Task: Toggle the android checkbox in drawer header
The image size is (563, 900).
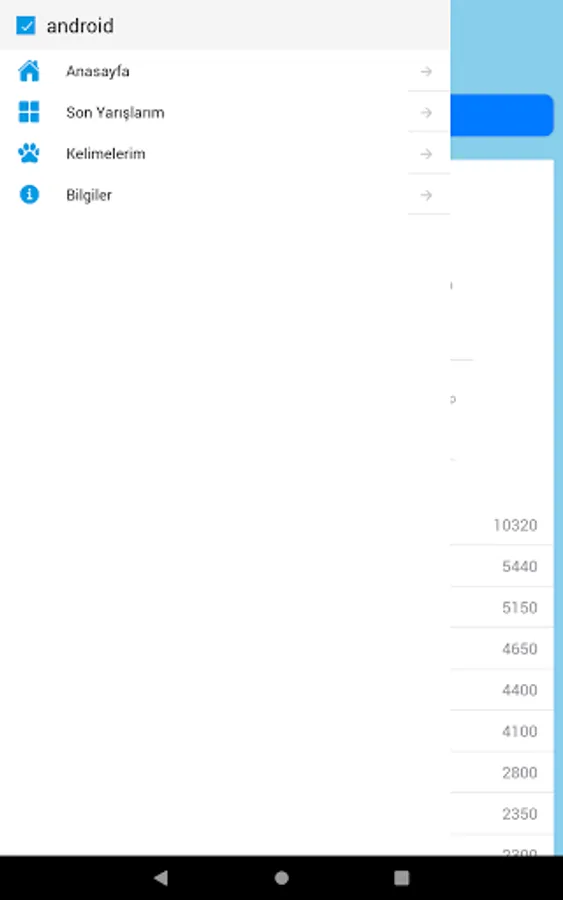Action: [x=26, y=26]
